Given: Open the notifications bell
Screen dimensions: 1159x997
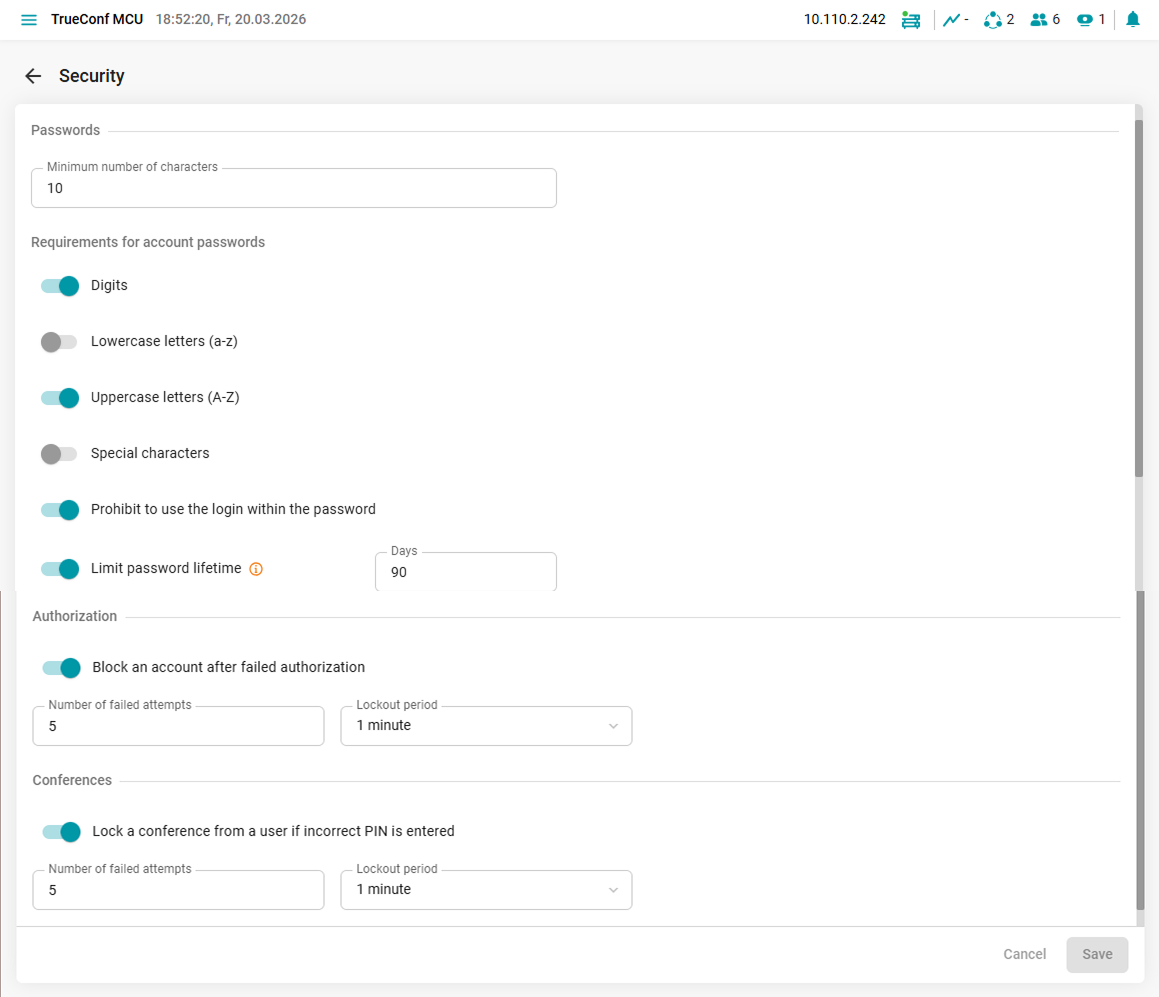Looking at the screenshot, I should (1132, 20).
